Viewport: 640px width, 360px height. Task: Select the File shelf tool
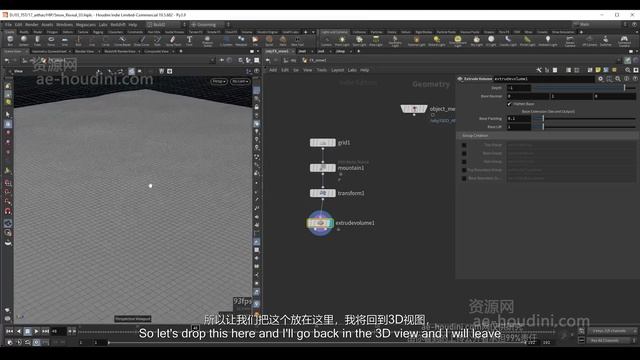(x=255, y=40)
